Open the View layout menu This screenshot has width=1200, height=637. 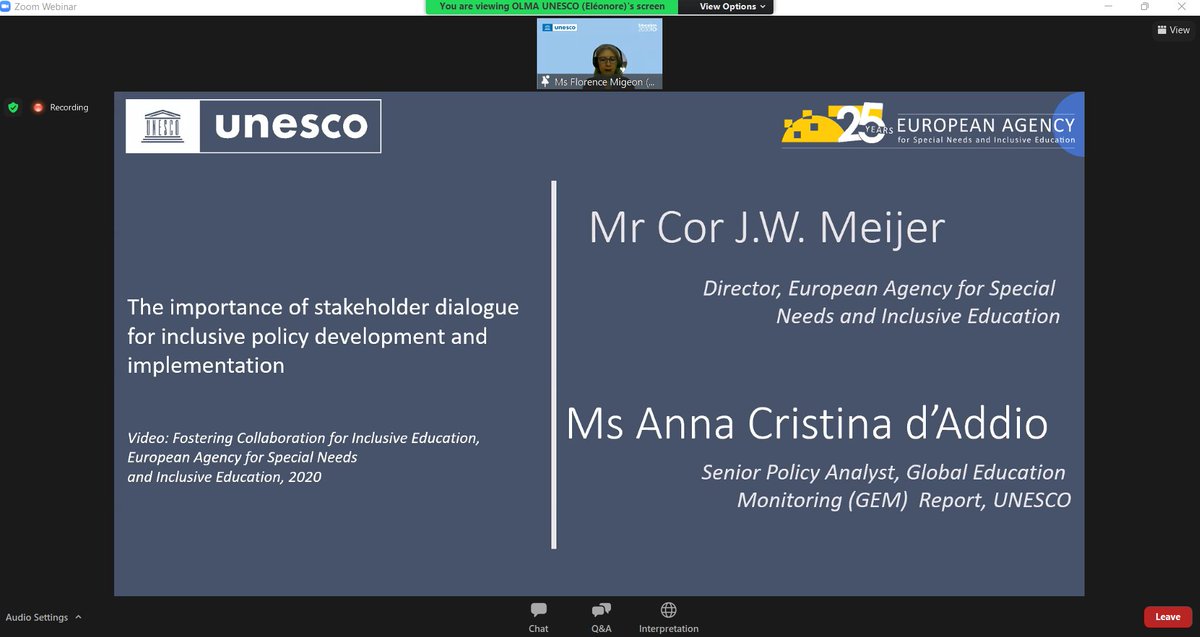point(1173,30)
